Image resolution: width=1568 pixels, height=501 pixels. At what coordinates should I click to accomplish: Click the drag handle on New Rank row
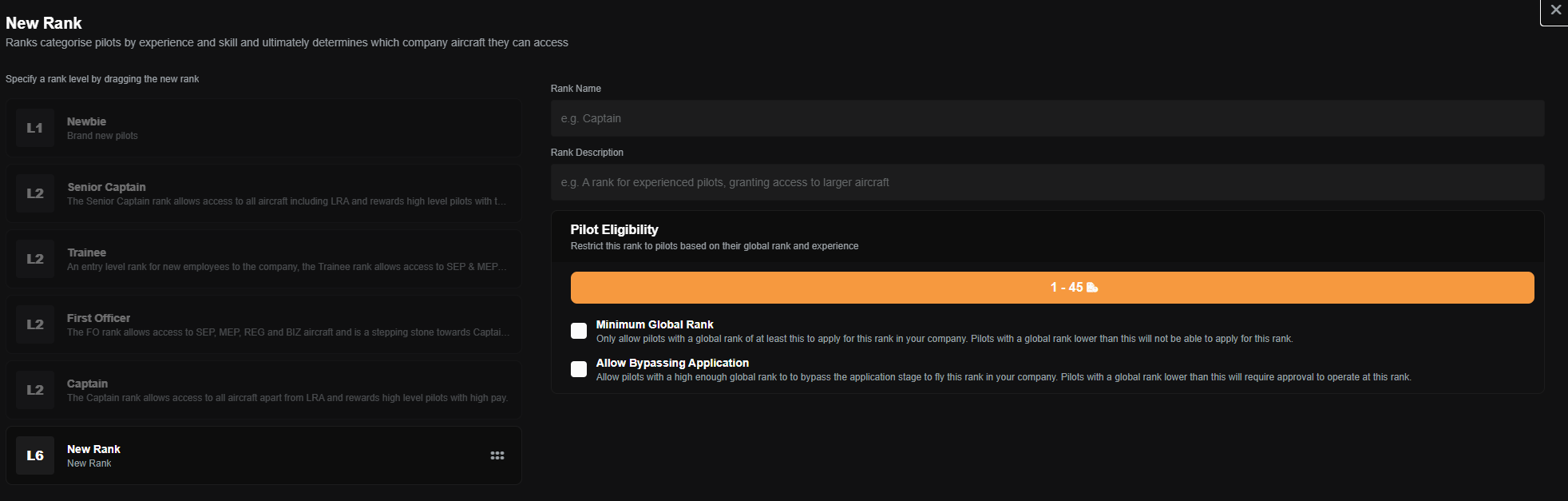click(497, 455)
